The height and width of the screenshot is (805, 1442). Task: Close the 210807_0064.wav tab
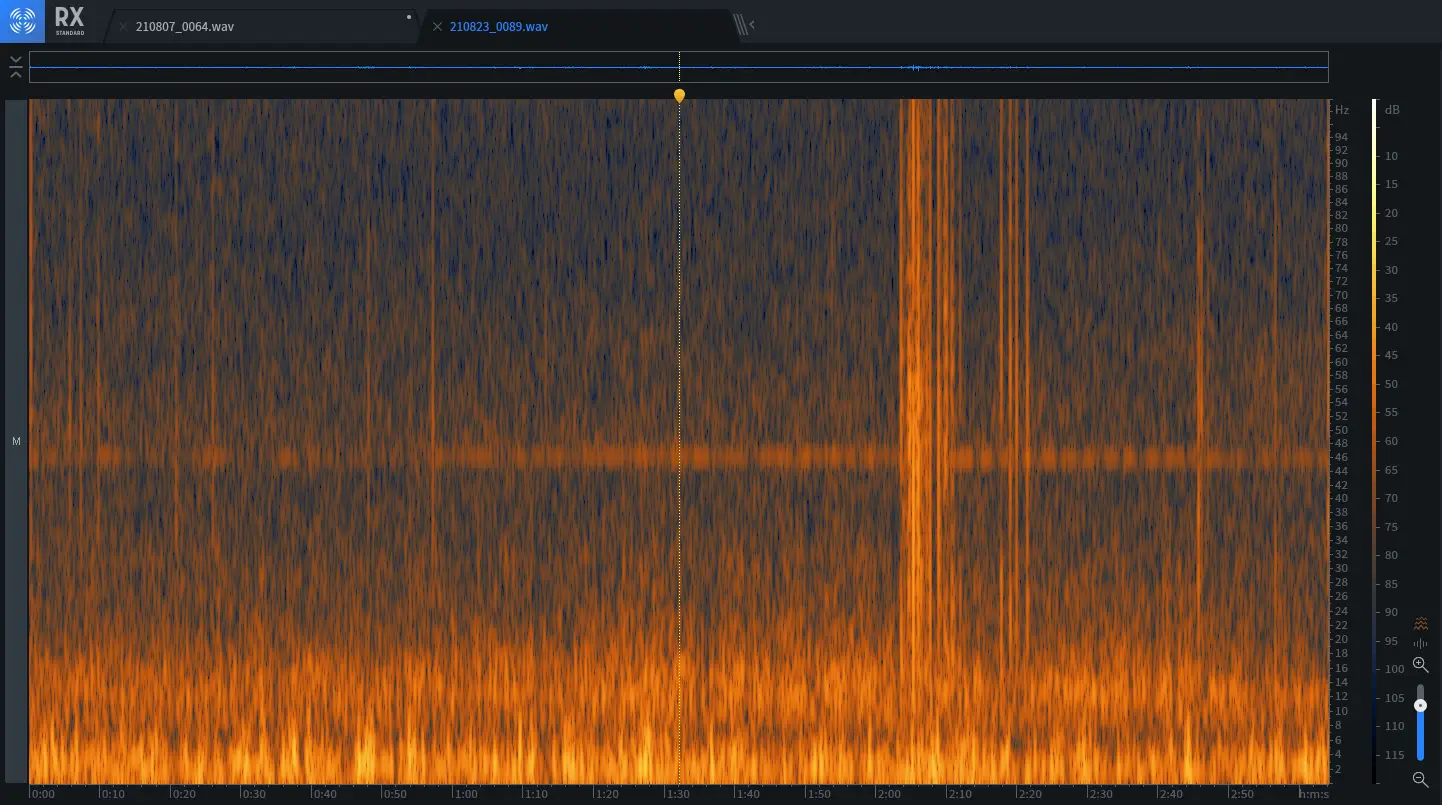123,27
